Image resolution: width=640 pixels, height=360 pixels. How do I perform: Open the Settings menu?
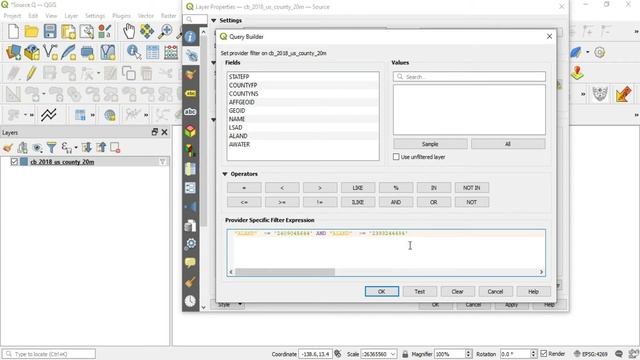(95, 16)
